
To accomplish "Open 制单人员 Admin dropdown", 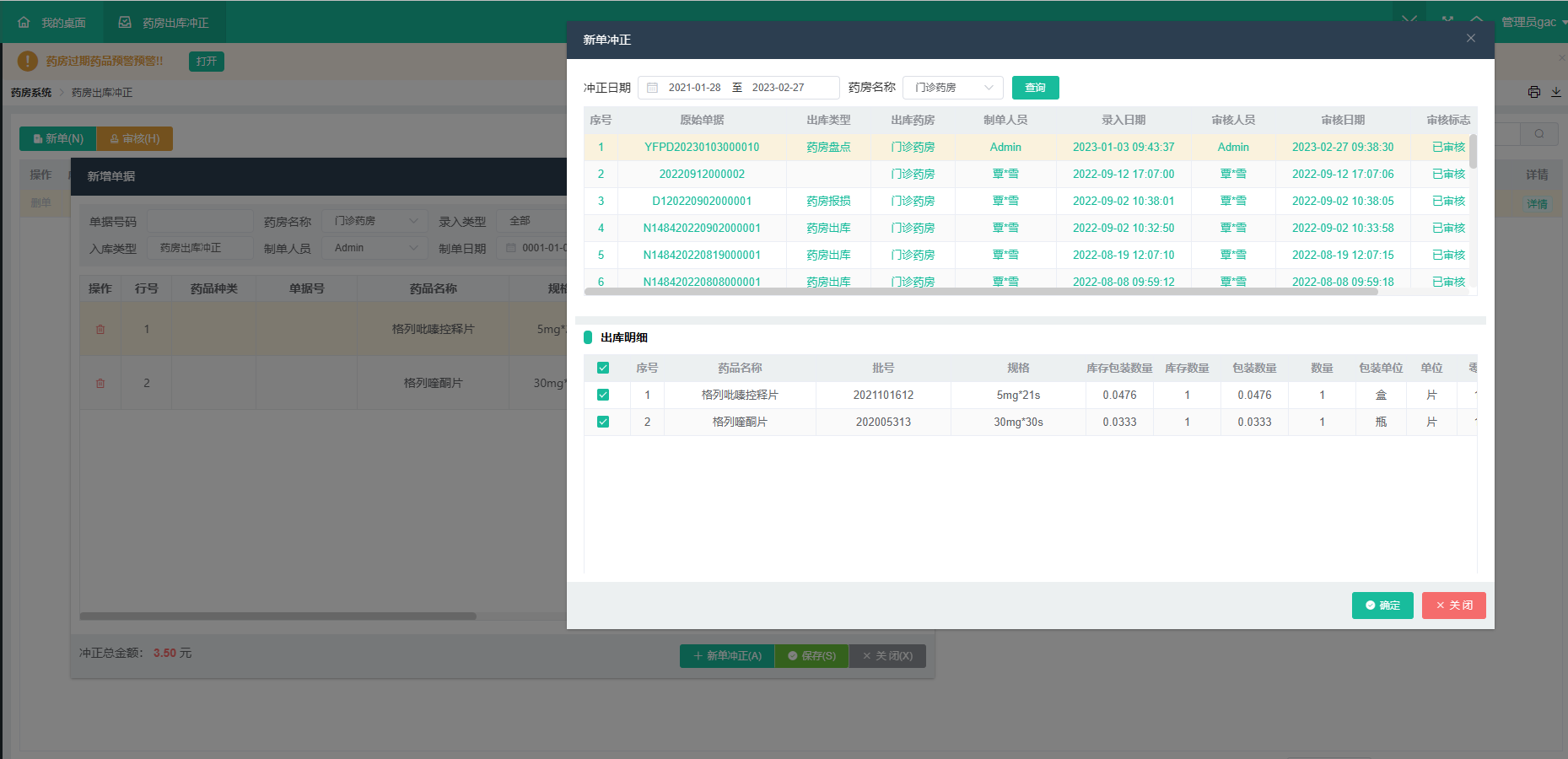I will coord(375,248).
